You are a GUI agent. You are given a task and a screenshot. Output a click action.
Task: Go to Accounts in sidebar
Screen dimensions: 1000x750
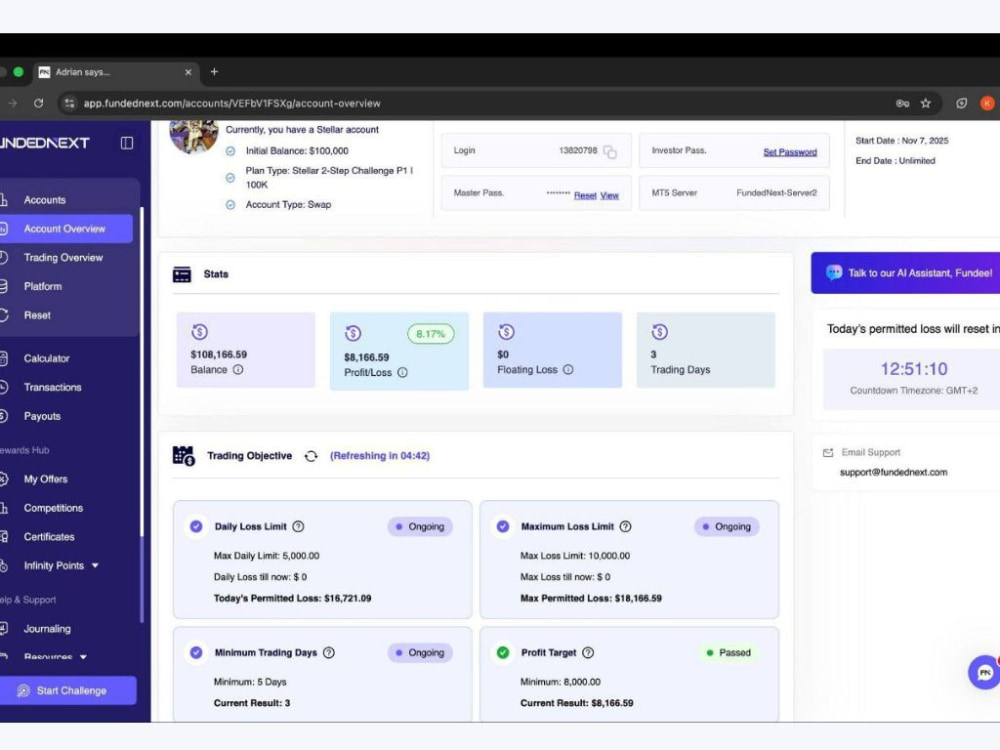[x=45, y=200]
